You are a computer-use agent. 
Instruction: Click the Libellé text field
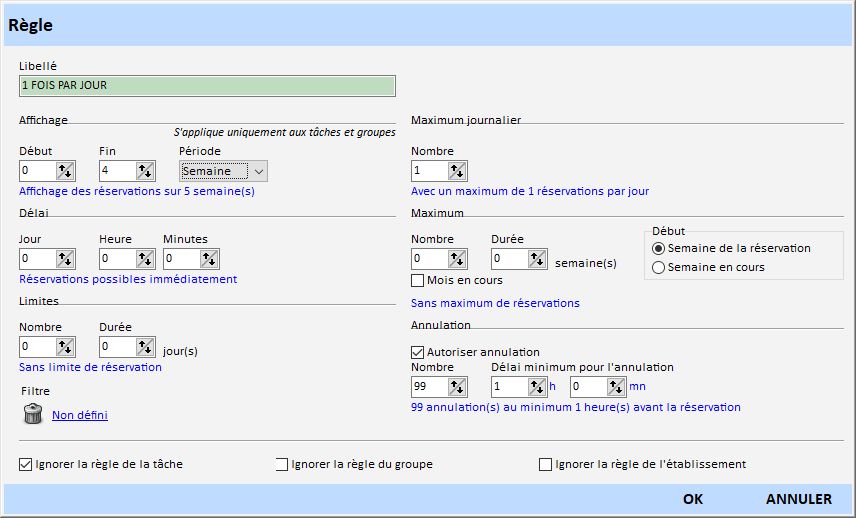pyautogui.click(x=207, y=86)
